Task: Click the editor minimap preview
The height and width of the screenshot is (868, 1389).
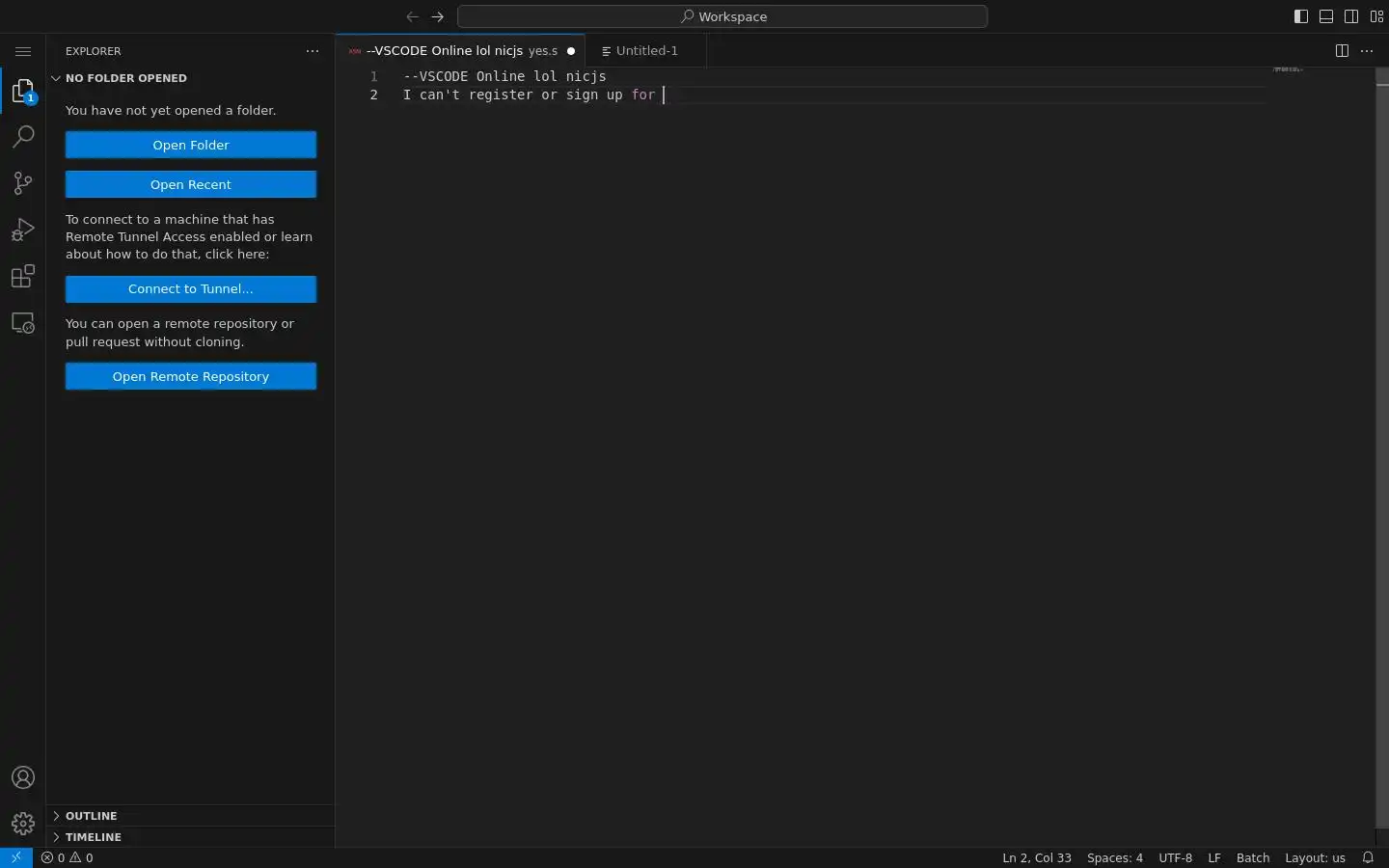Action: [1288, 69]
